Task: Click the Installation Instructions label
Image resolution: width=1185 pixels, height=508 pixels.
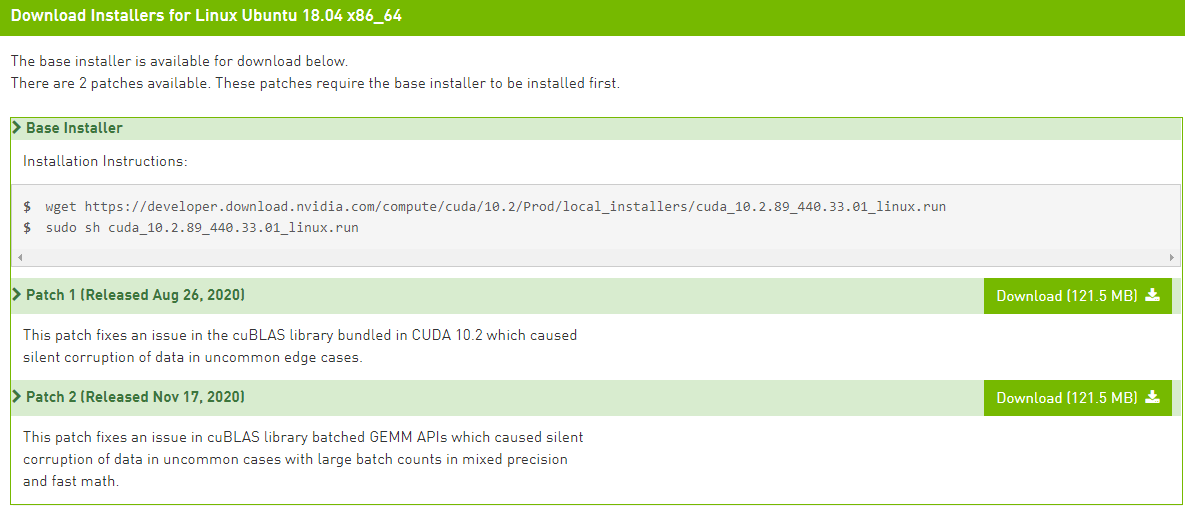Action: [105, 161]
